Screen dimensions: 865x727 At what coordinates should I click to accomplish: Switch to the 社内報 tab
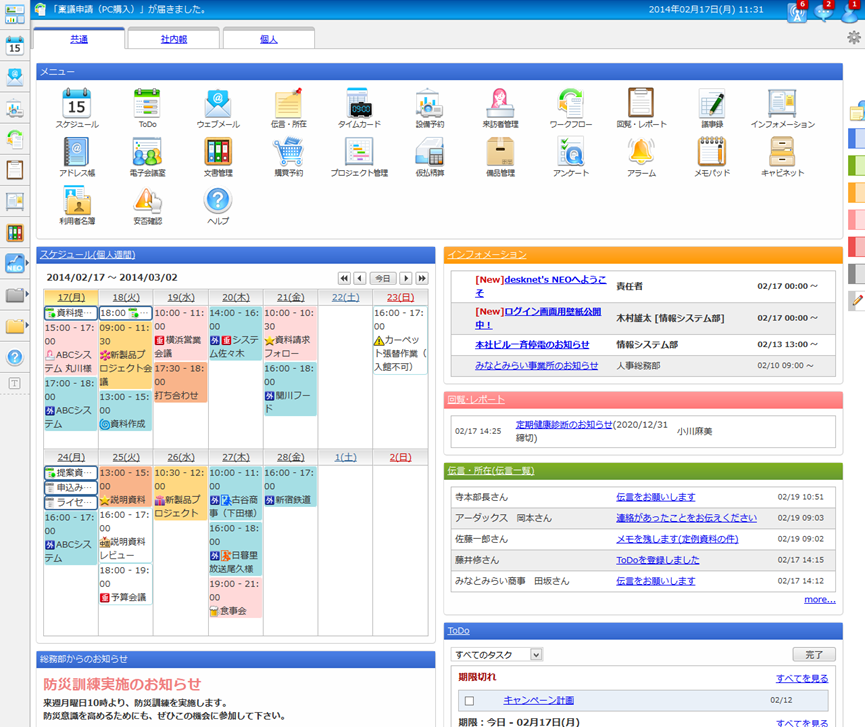click(x=173, y=39)
